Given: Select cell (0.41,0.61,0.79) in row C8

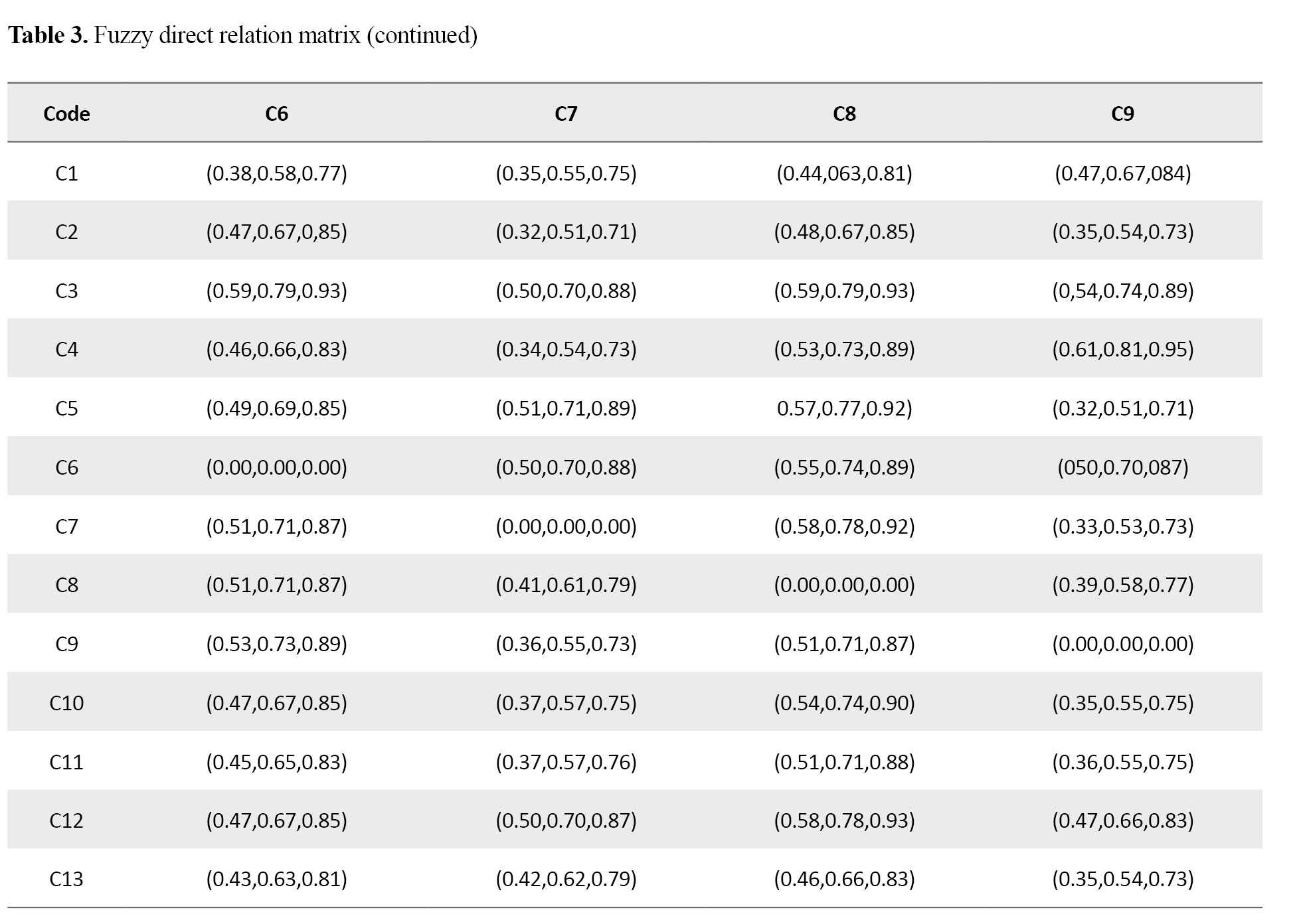Looking at the screenshot, I should 566,585.
